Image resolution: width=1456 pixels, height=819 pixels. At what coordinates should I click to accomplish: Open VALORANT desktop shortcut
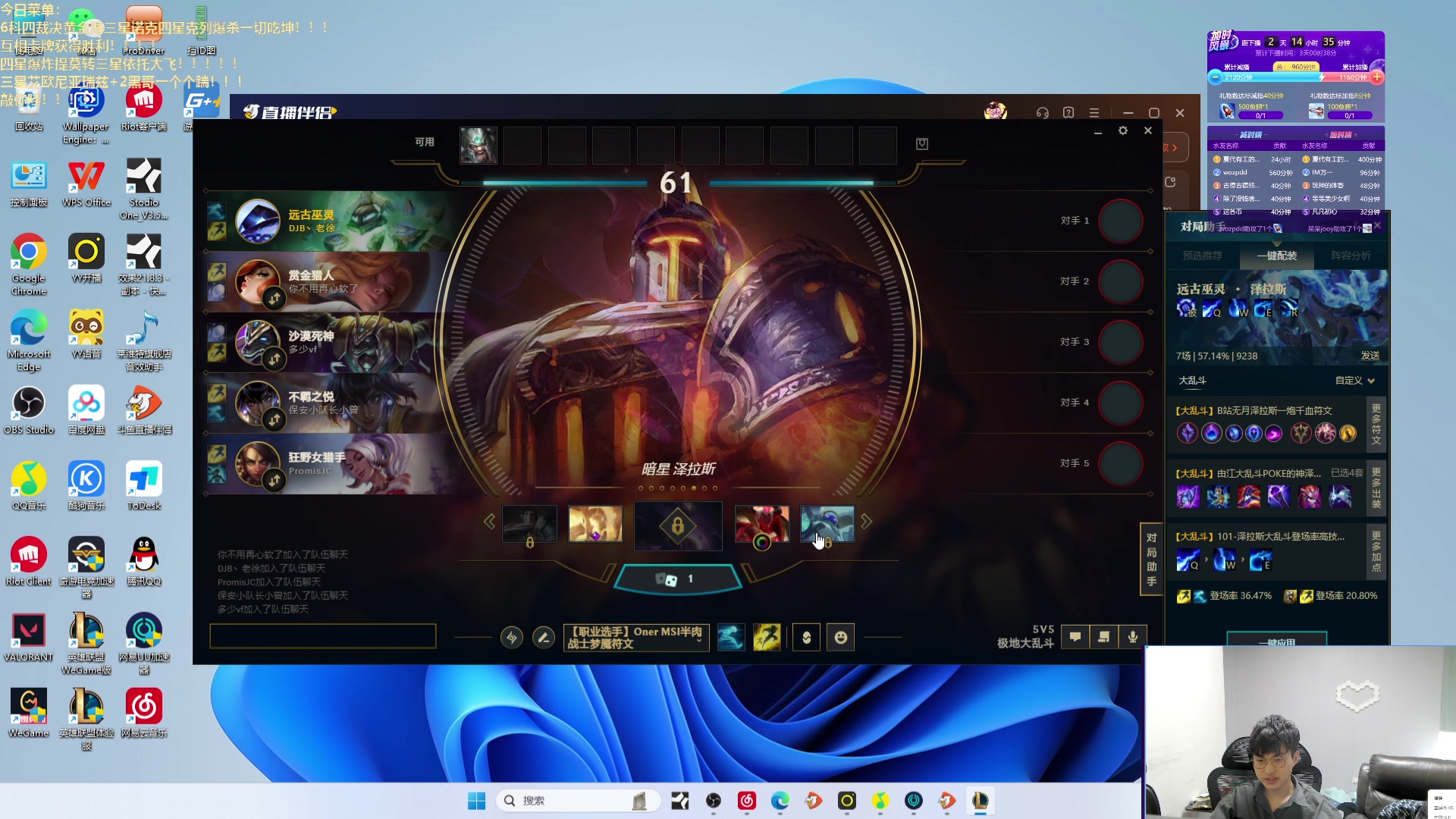[x=29, y=638]
